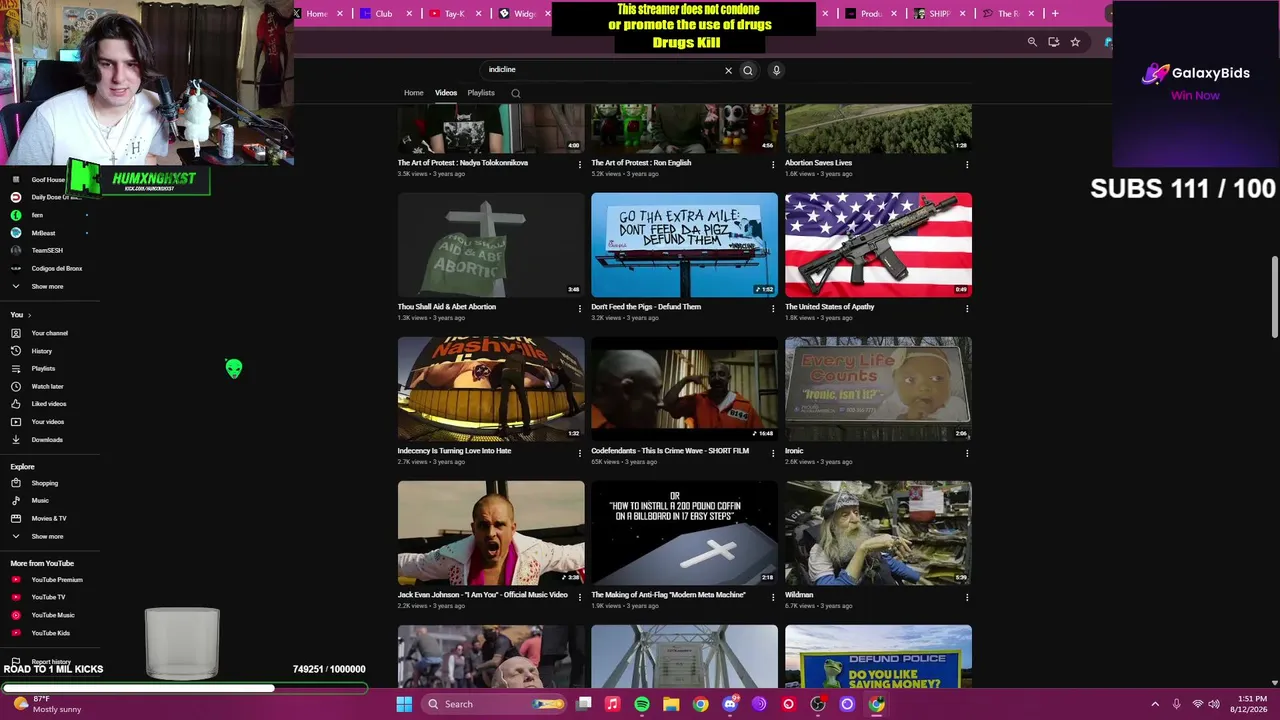Viewport: 1280px width, 720px height.
Task: Bookmark this page with the star icon
Action: pos(1075,42)
